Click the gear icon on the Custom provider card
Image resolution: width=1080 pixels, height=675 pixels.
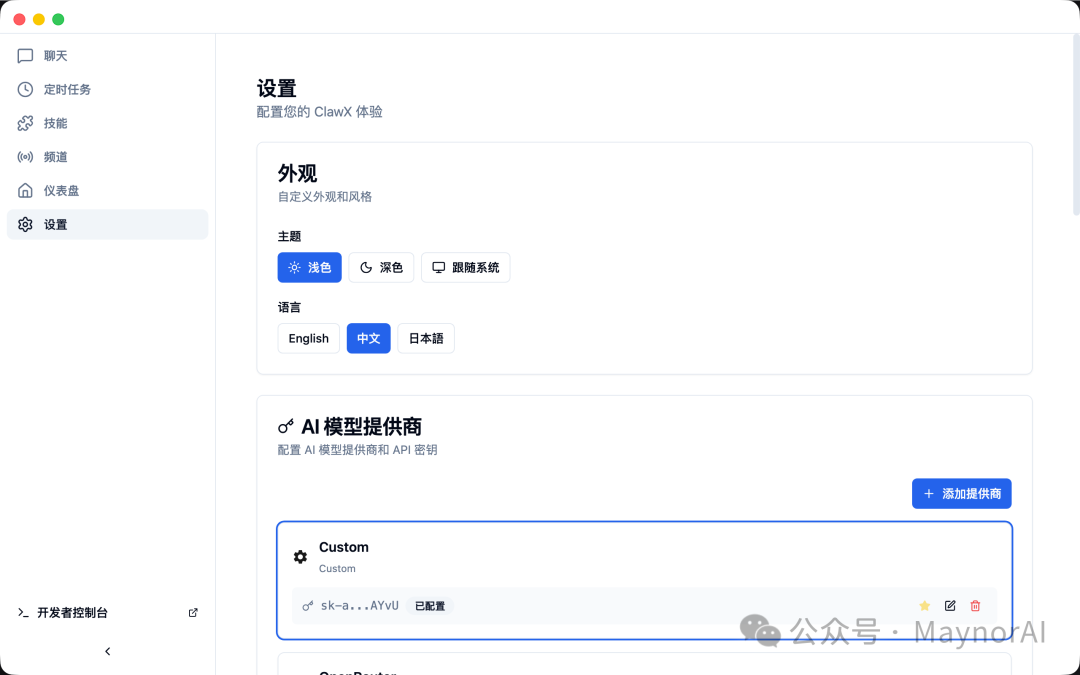(300, 557)
